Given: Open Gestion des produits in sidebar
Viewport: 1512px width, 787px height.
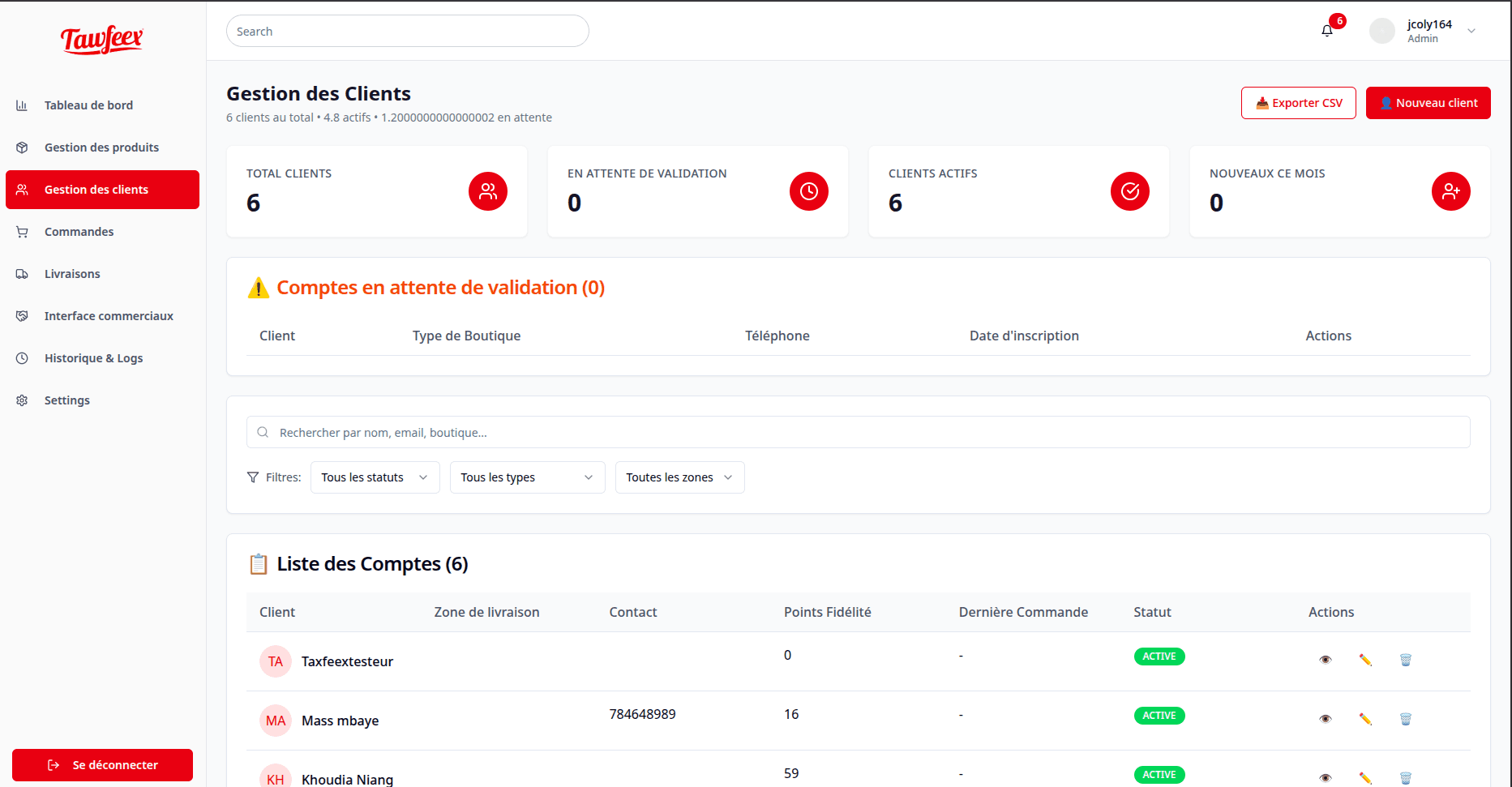Looking at the screenshot, I should [101, 148].
